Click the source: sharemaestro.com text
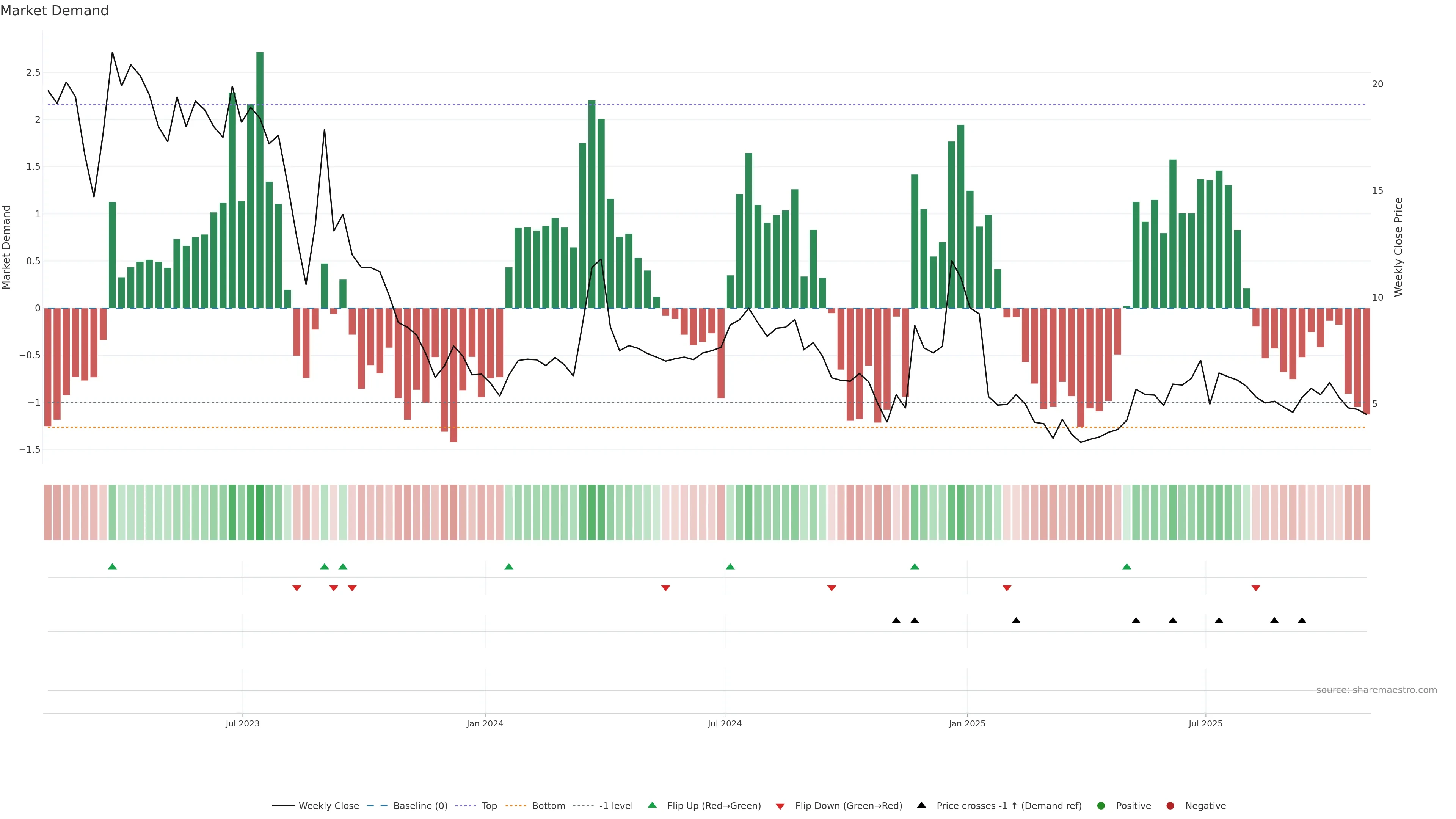 [1376, 690]
